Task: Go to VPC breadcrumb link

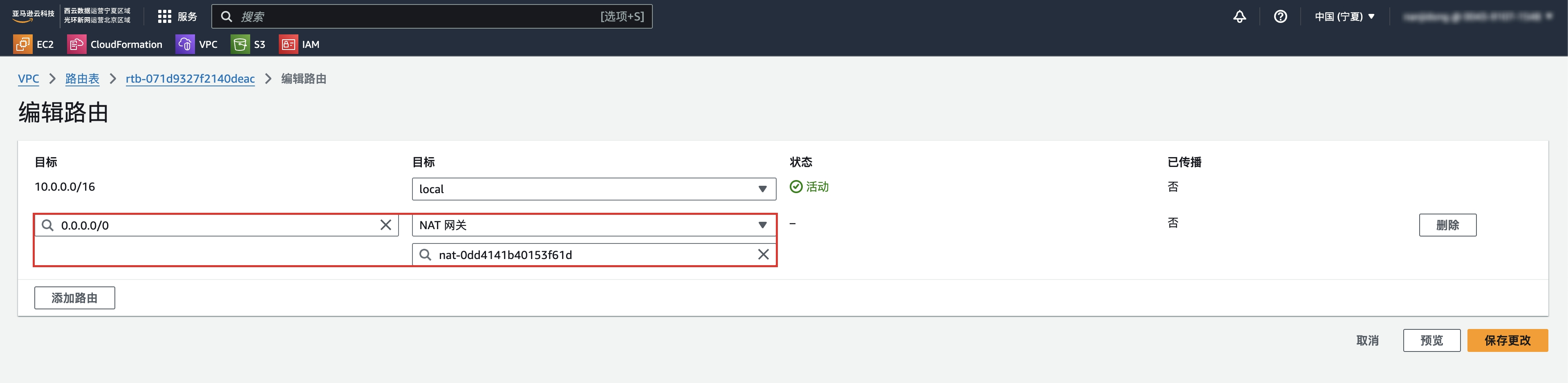Action: [x=29, y=79]
